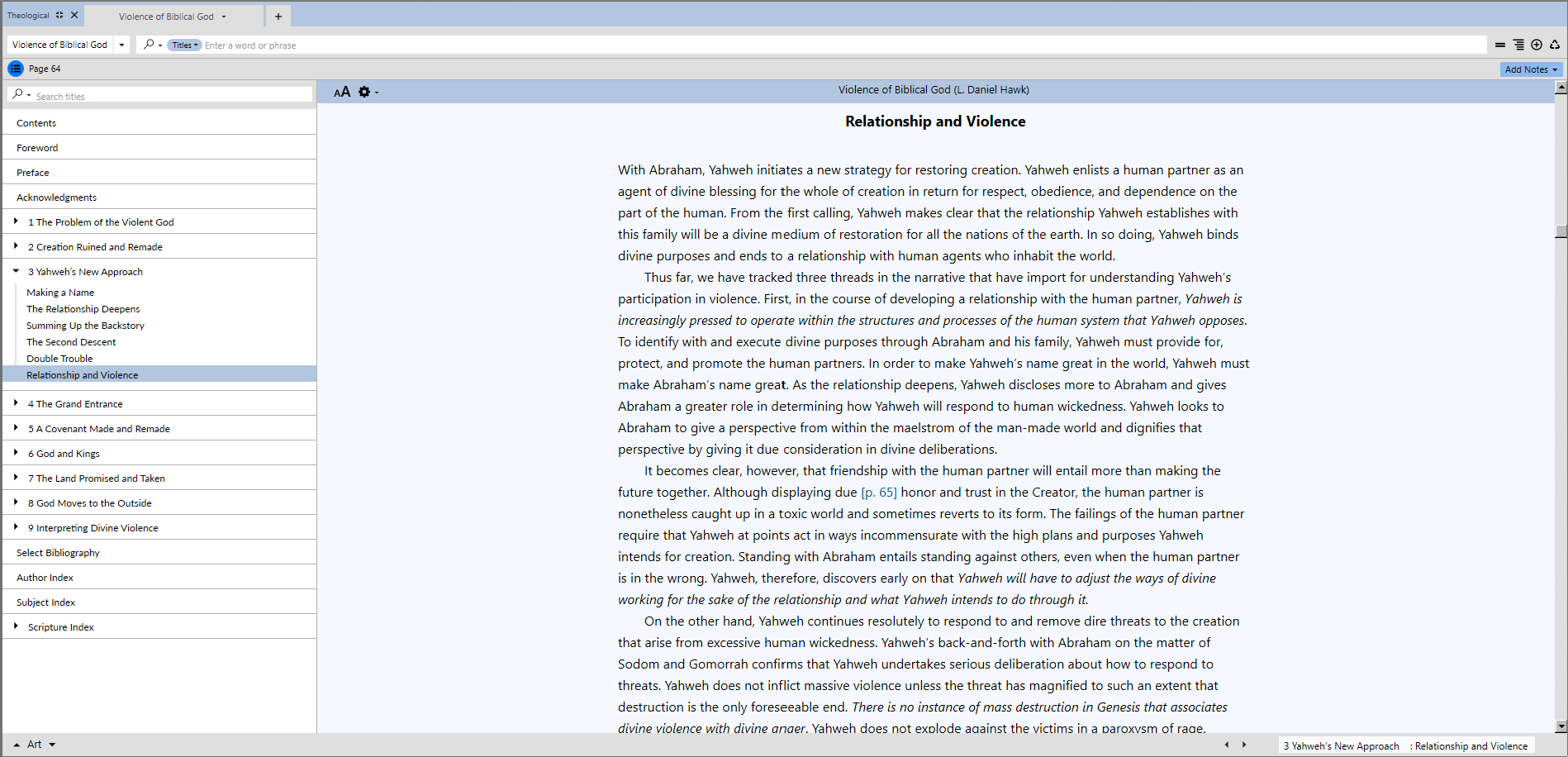Image resolution: width=1568 pixels, height=757 pixels.
Task: Open the Add Notes dropdown
Action: pos(1531,69)
